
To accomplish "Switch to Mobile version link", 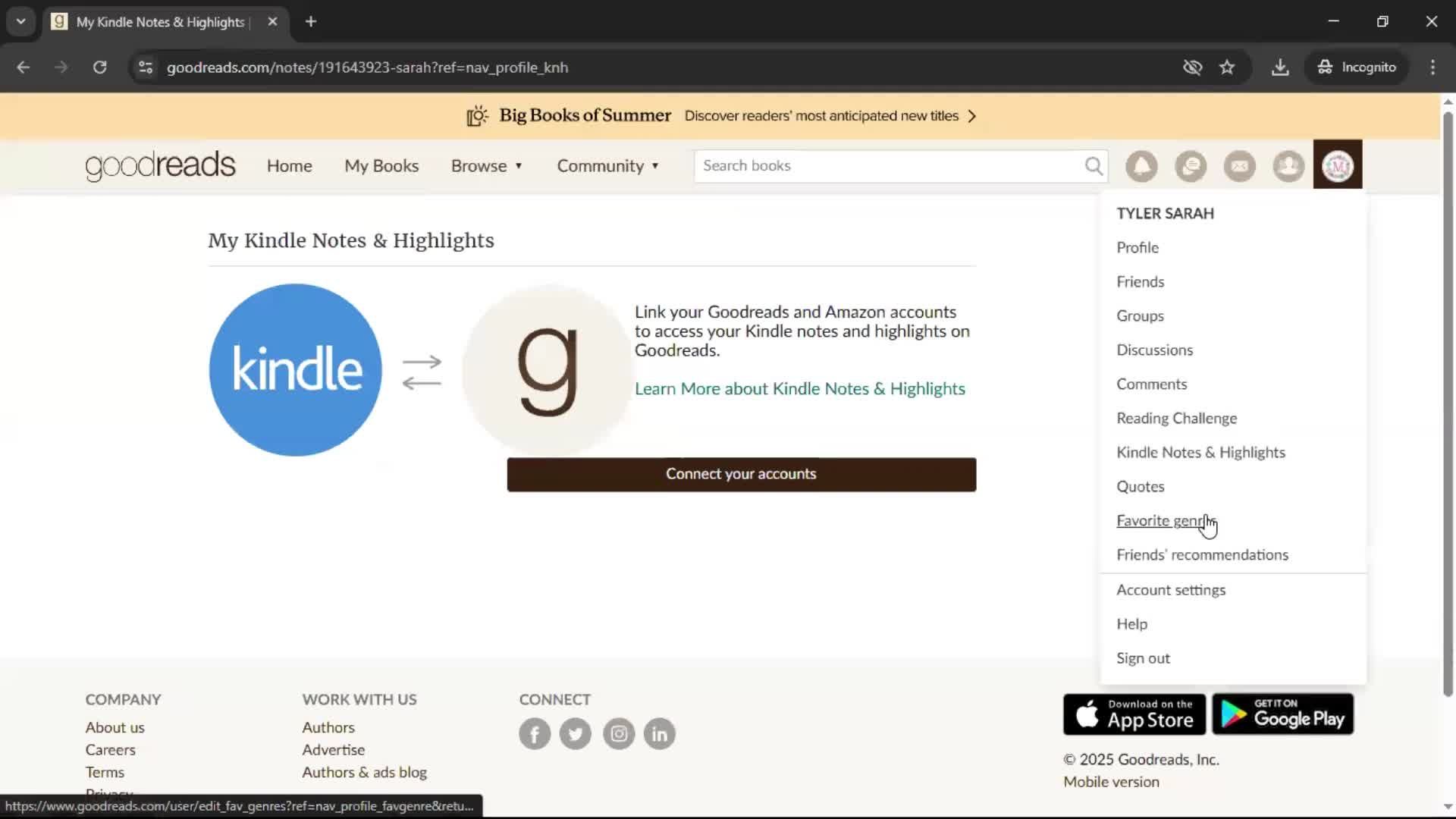I will tap(1111, 782).
